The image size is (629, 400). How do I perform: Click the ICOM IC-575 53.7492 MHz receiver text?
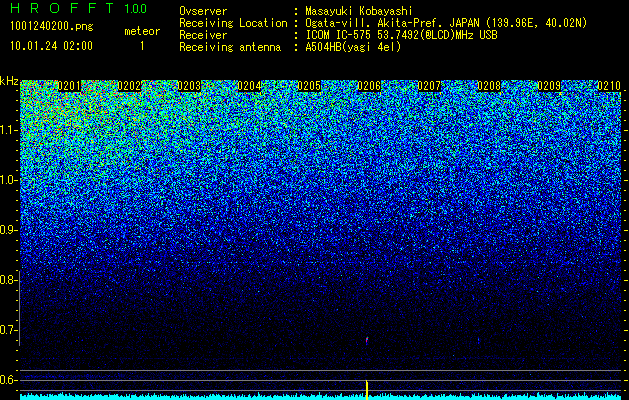click(401, 35)
